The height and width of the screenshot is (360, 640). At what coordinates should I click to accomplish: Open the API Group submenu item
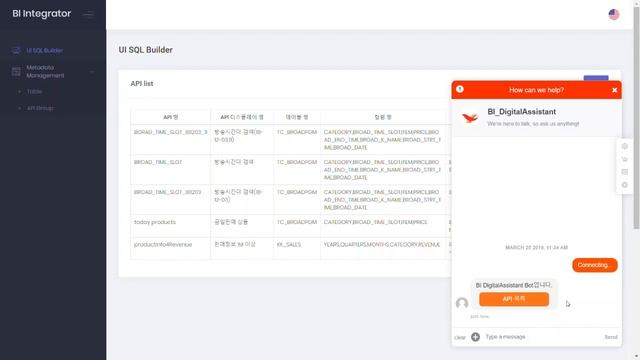point(40,108)
